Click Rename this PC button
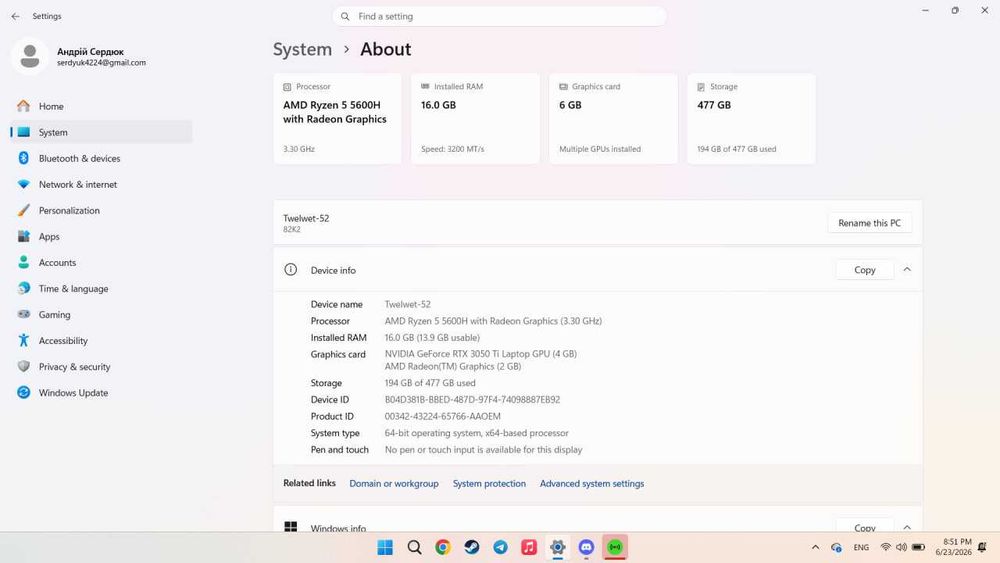 pyautogui.click(x=869, y=223)
